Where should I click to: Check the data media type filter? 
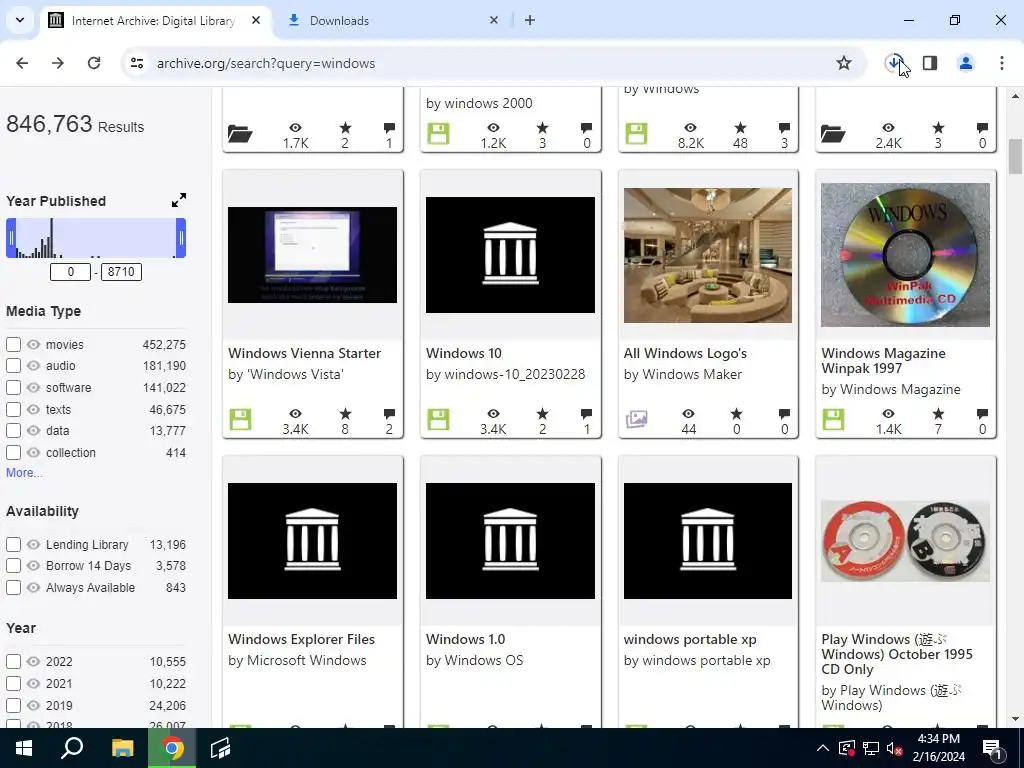coord(13,431)
